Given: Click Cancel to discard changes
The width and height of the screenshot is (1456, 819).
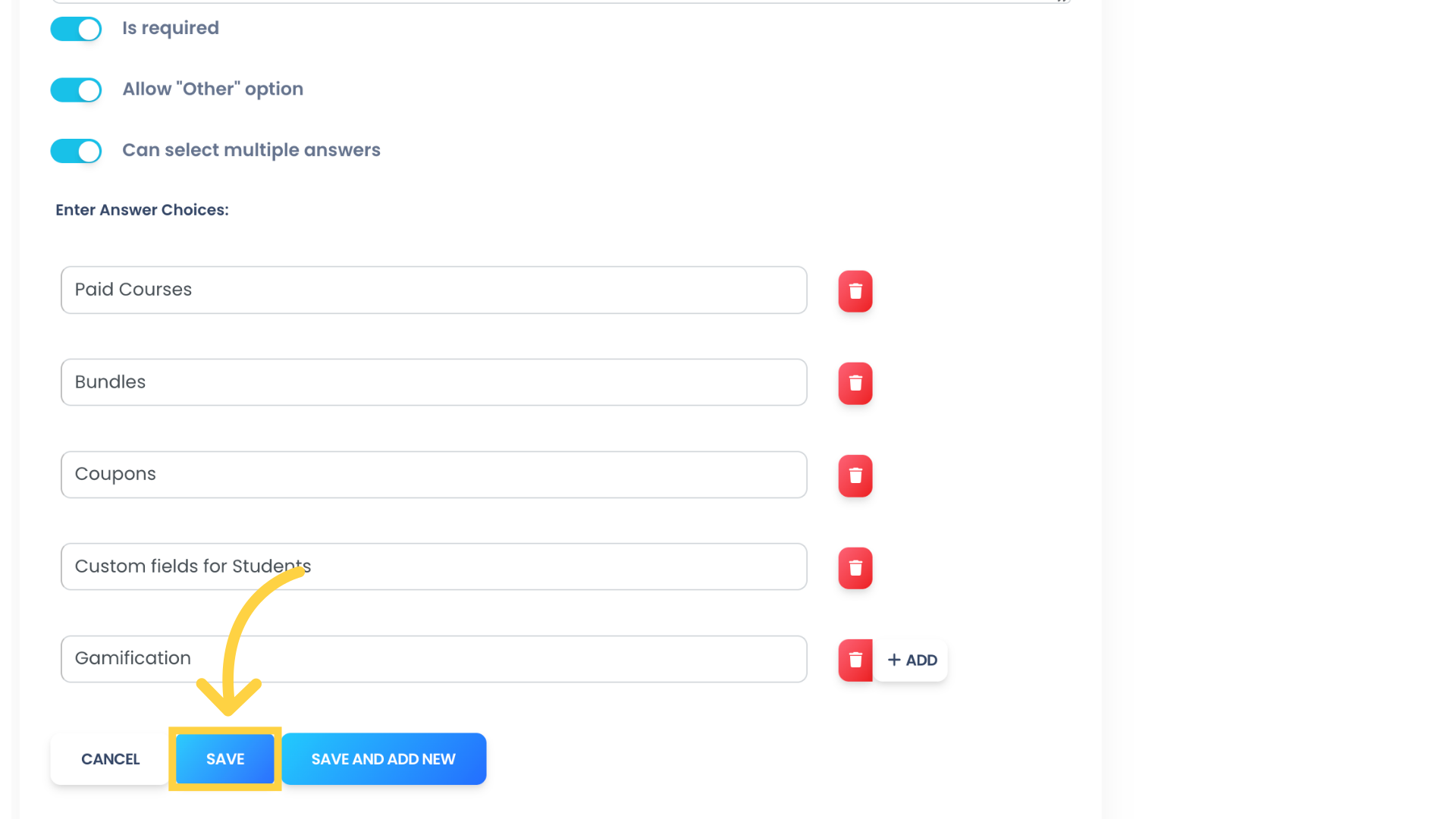Looking at the screenshot, I should point(110,759).
